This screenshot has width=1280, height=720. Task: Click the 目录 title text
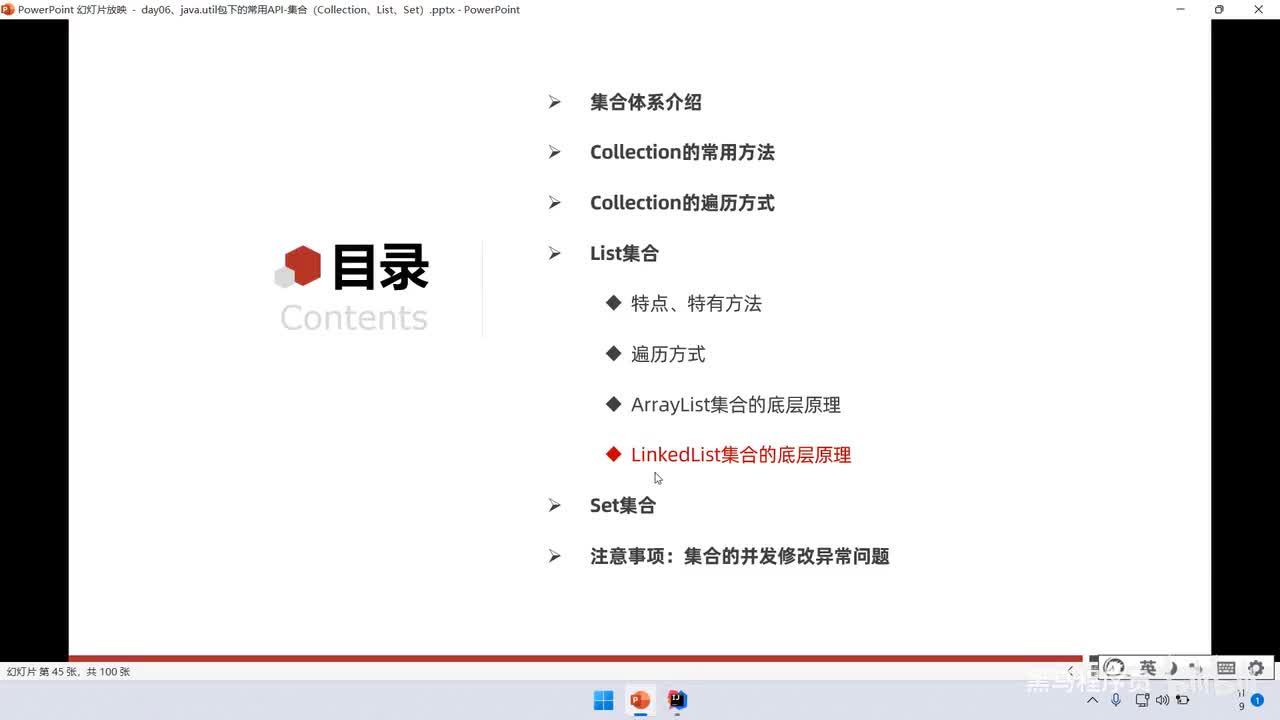[380, 267]
